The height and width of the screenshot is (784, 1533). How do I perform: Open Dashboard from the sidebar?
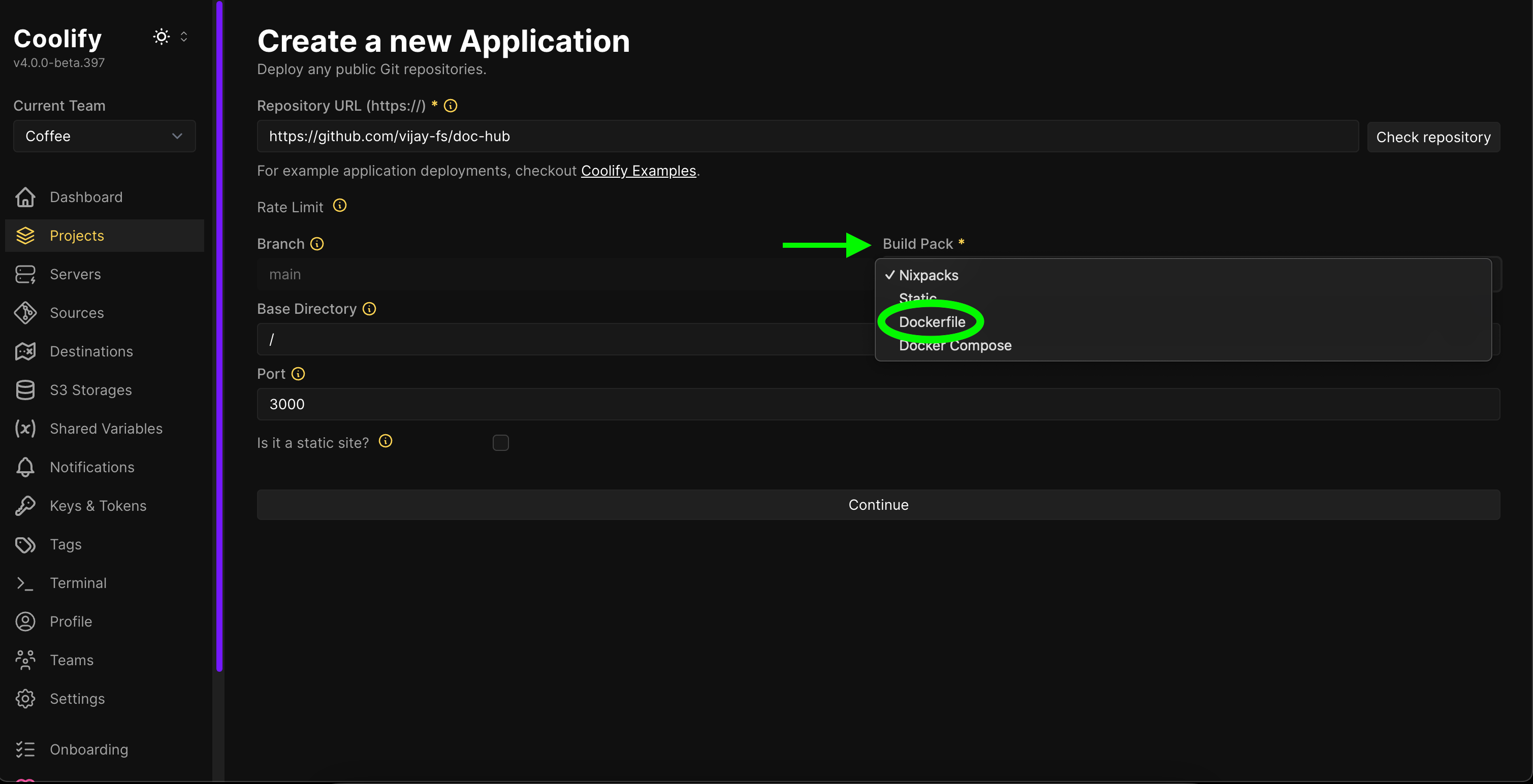[104, 197]
